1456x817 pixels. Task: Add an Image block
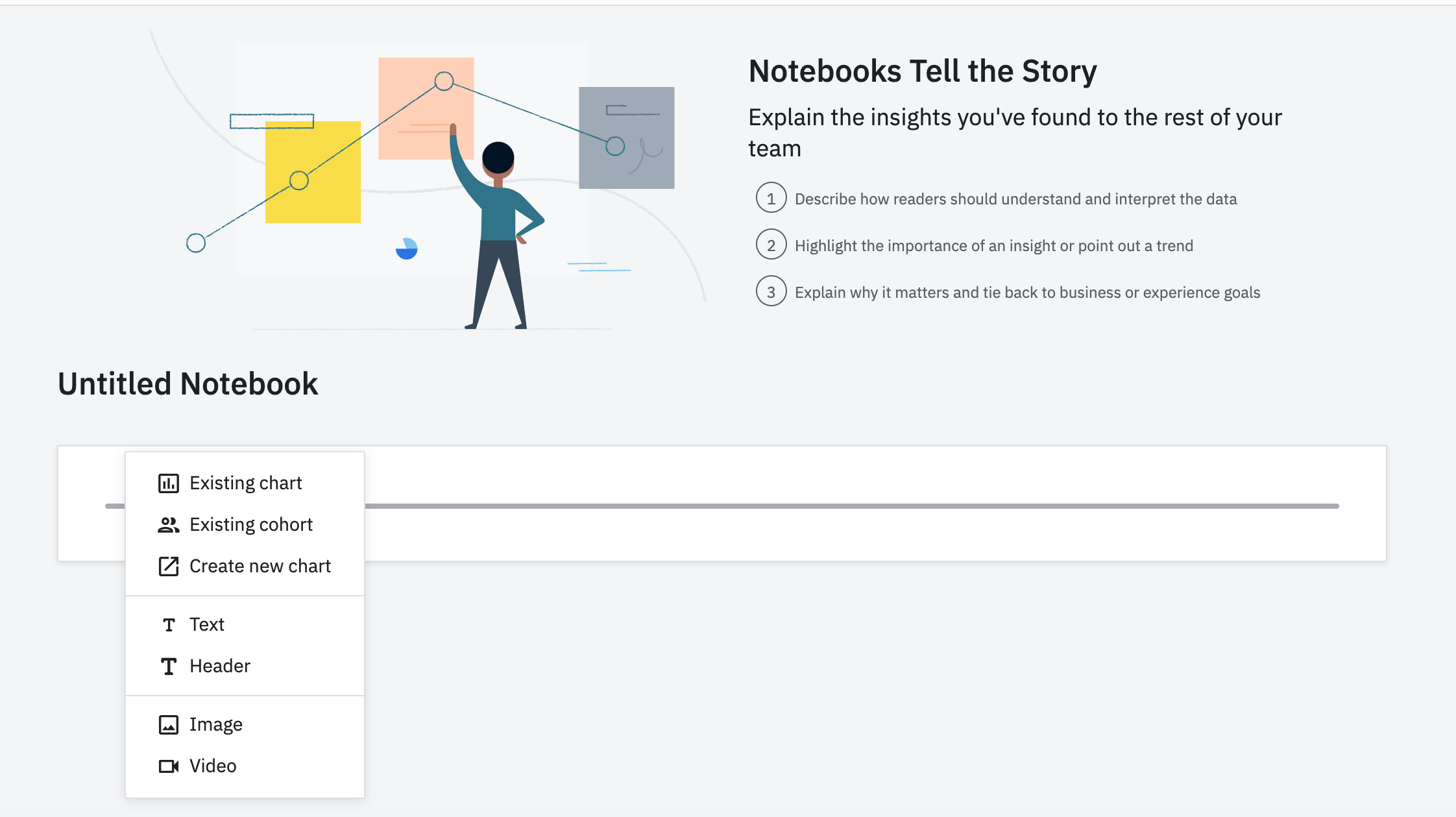click(x=215, y=724)
